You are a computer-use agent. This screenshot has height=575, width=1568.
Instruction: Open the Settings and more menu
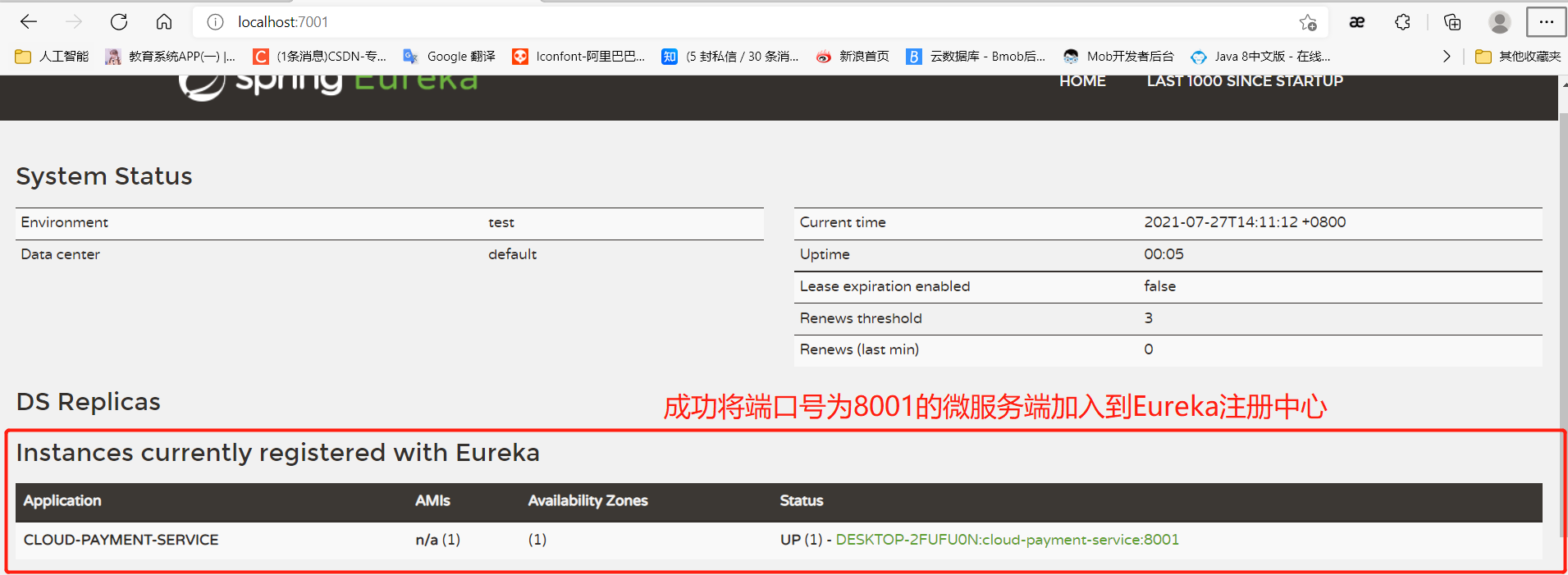(1547, 22)
